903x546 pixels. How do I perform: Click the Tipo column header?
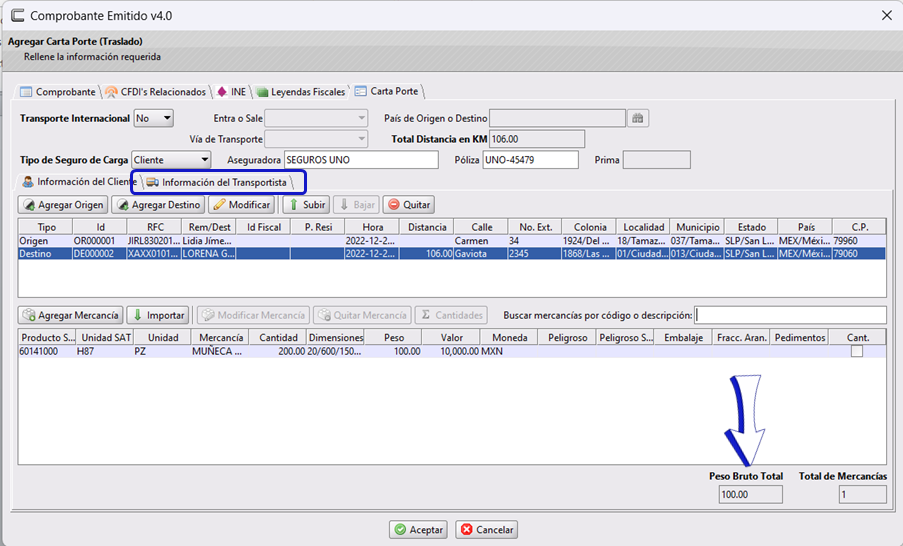[x=45, y=227]
